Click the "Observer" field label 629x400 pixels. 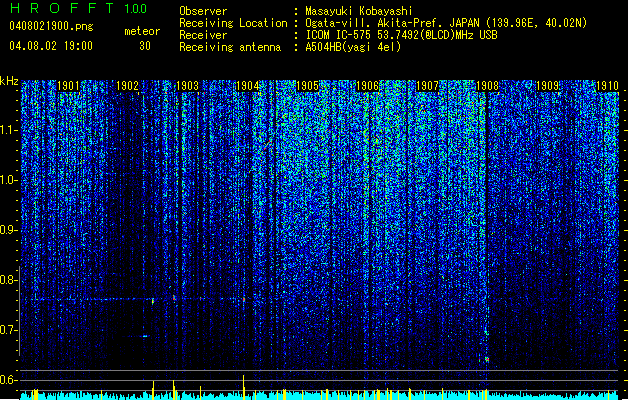[x=203, y=11]
